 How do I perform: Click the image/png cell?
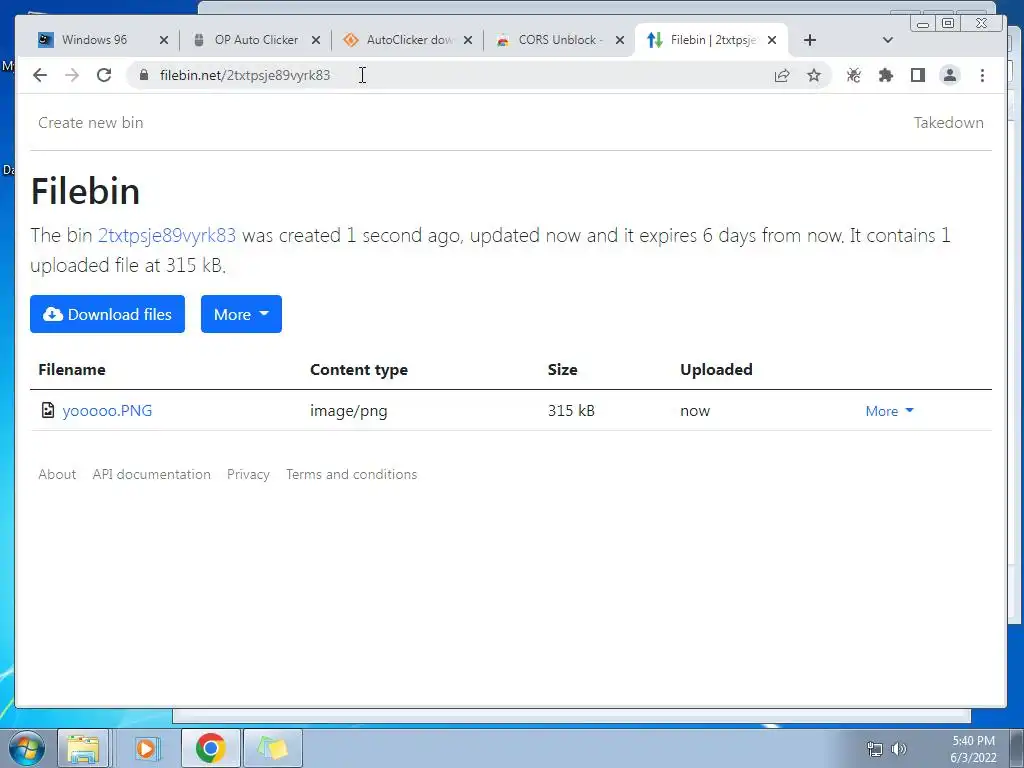349,411
